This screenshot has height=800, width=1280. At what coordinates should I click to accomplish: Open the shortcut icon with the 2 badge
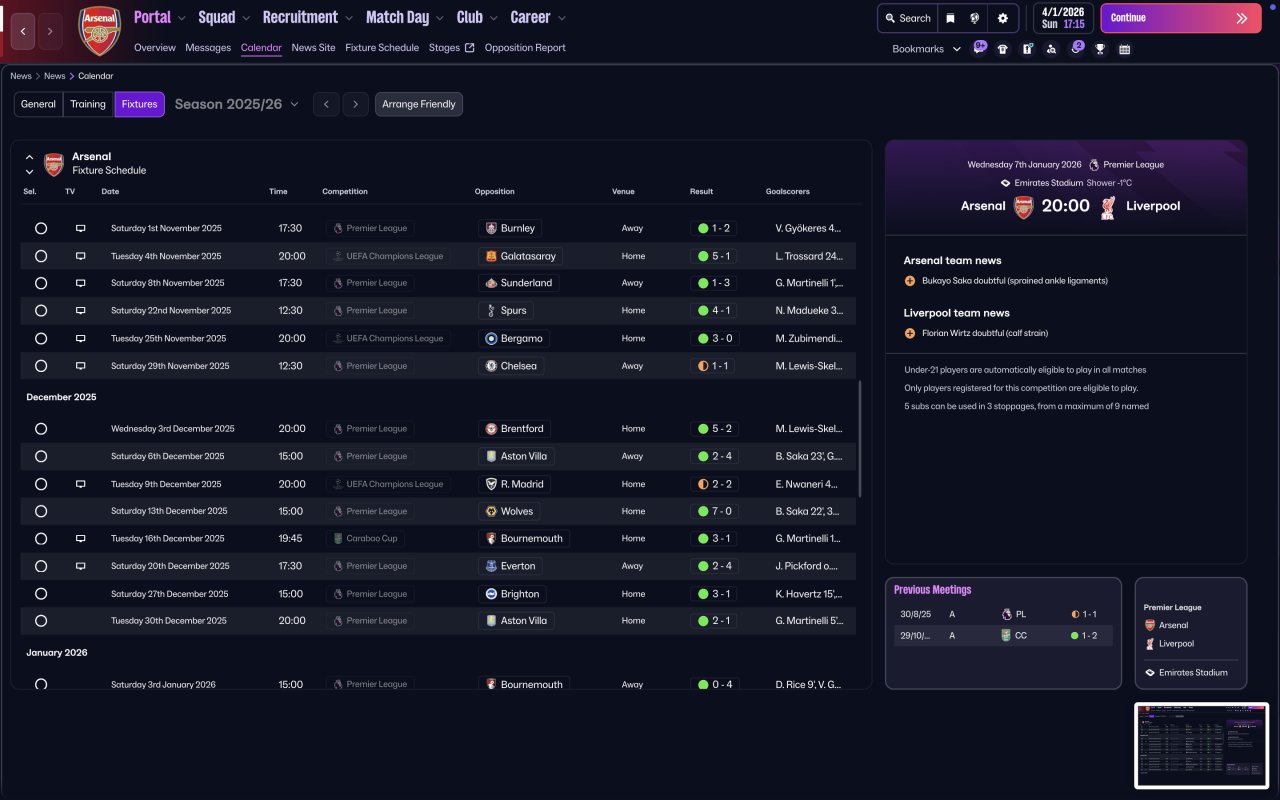1076,48
